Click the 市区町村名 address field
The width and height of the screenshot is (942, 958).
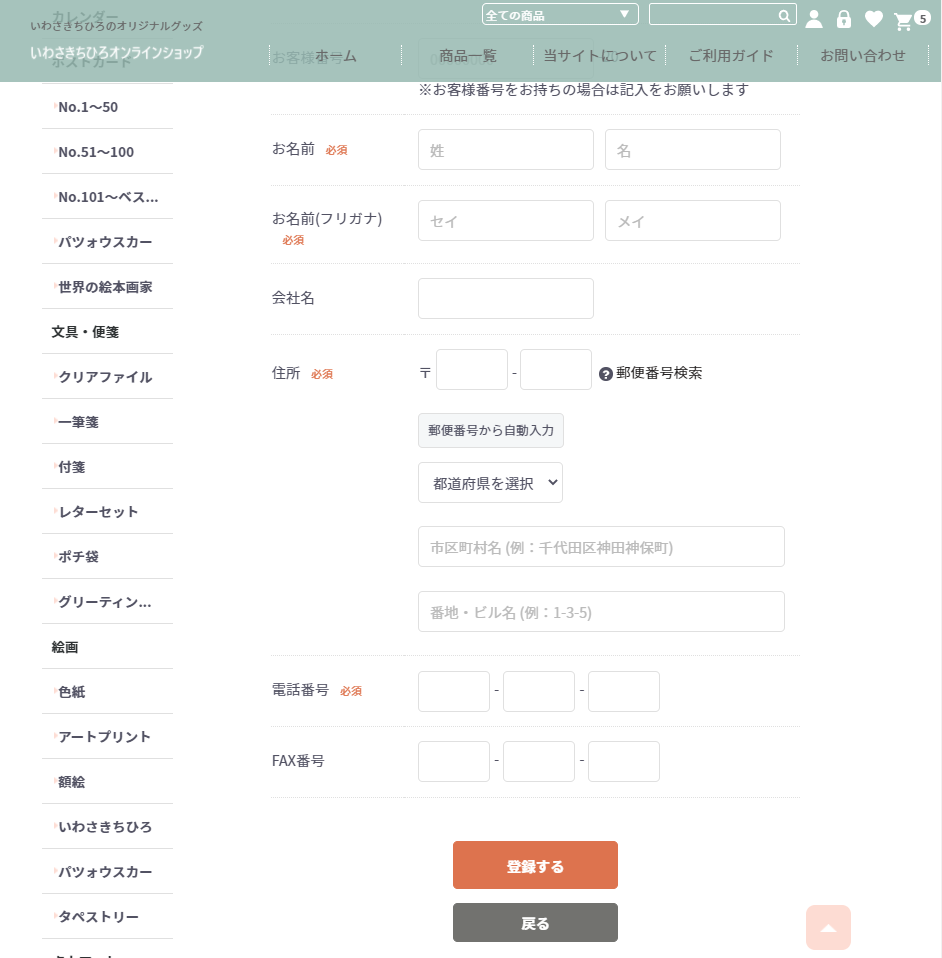601,547
